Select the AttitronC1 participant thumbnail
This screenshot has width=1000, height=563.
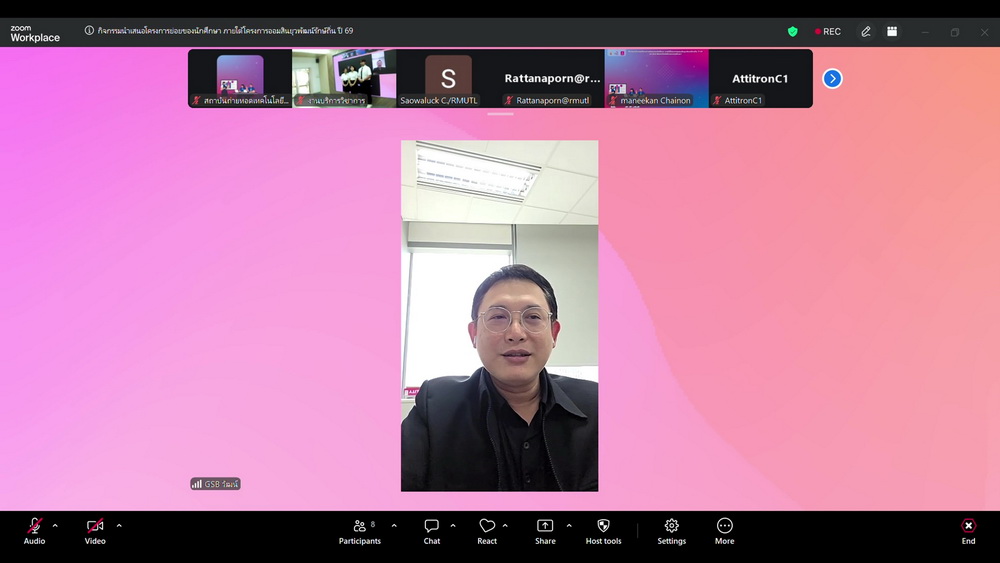(x=760, y=78)
